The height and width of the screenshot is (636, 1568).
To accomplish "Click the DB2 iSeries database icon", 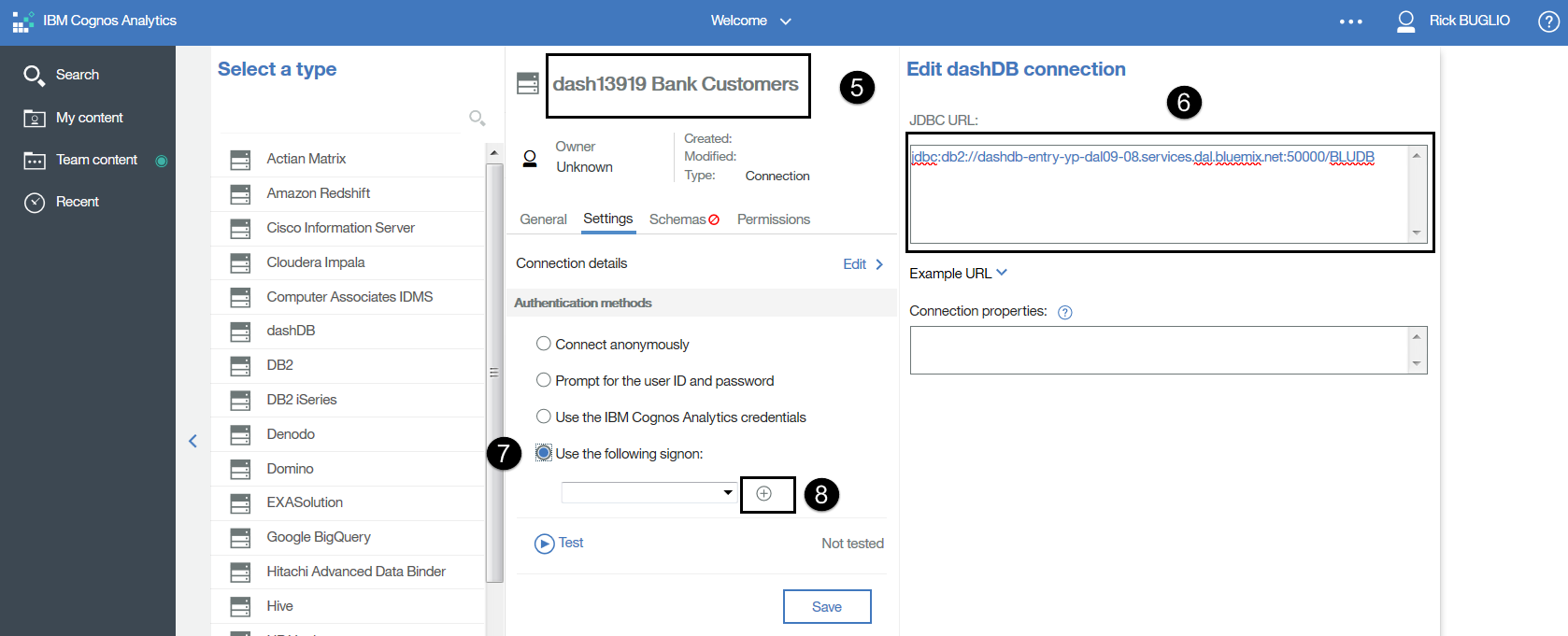I will 240,401.
